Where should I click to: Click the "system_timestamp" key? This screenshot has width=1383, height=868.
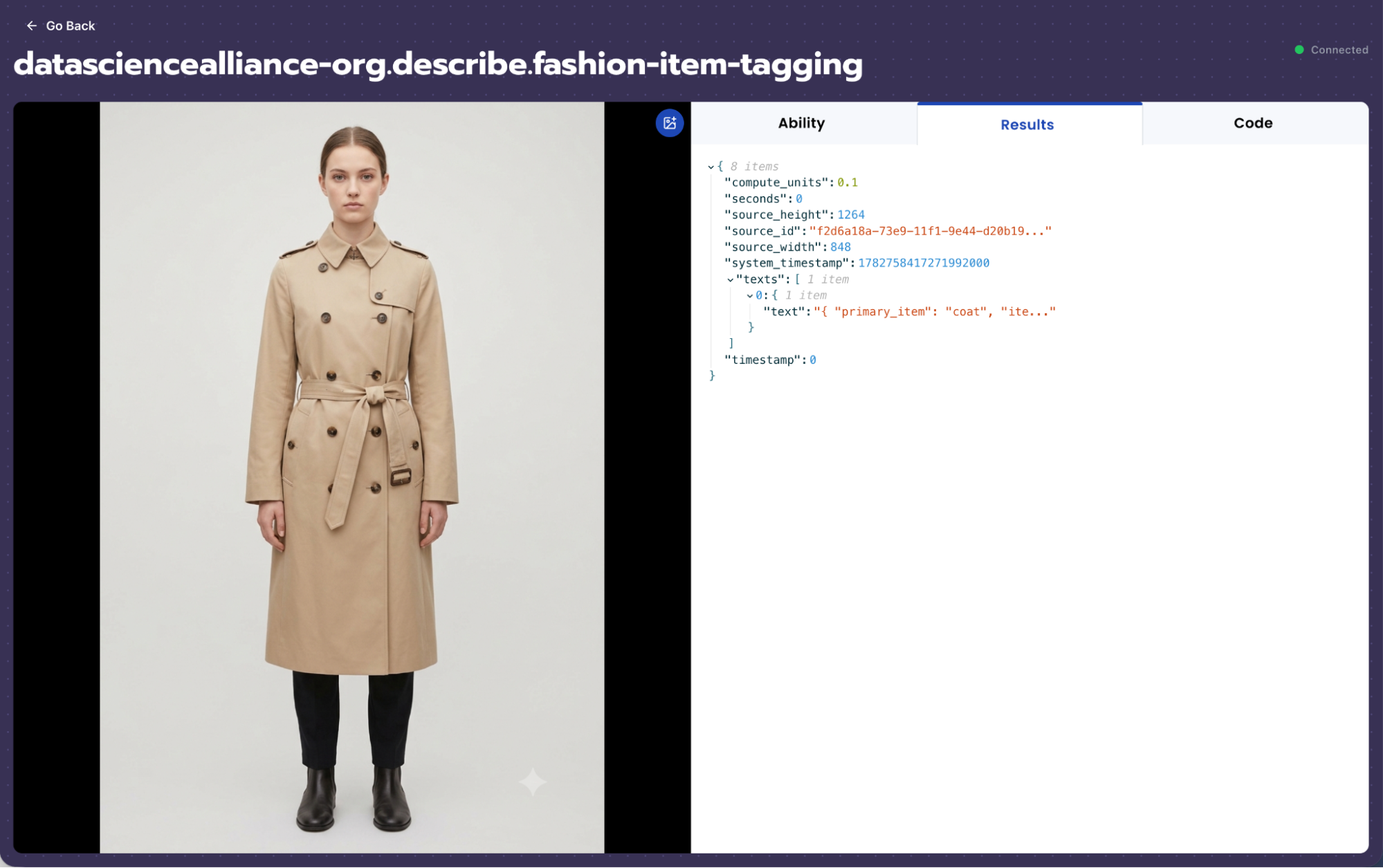tap(786, 263)
